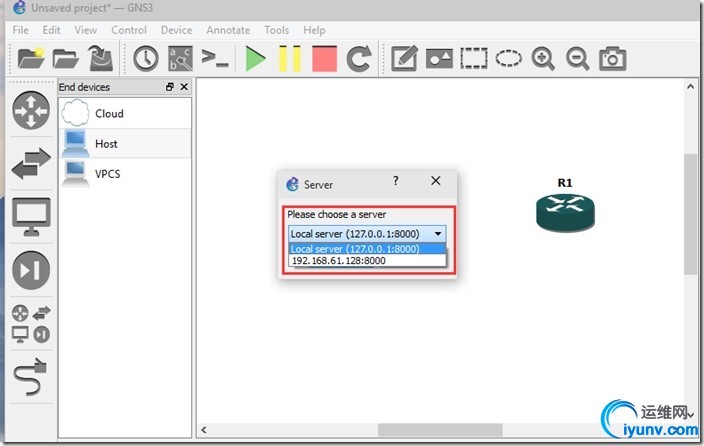704x446 pixels.
Task: Select the Draw rectangle tool
Action: point(474,59)
